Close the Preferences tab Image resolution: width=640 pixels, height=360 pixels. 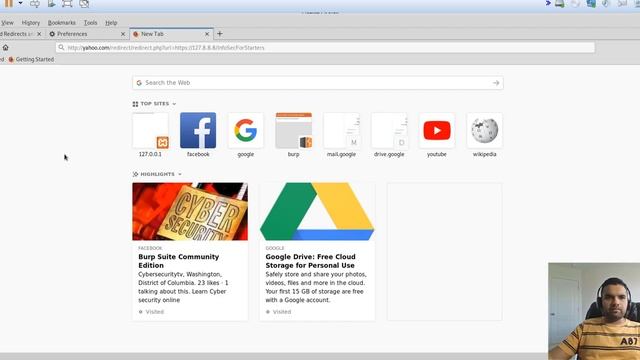click(123, 34)
